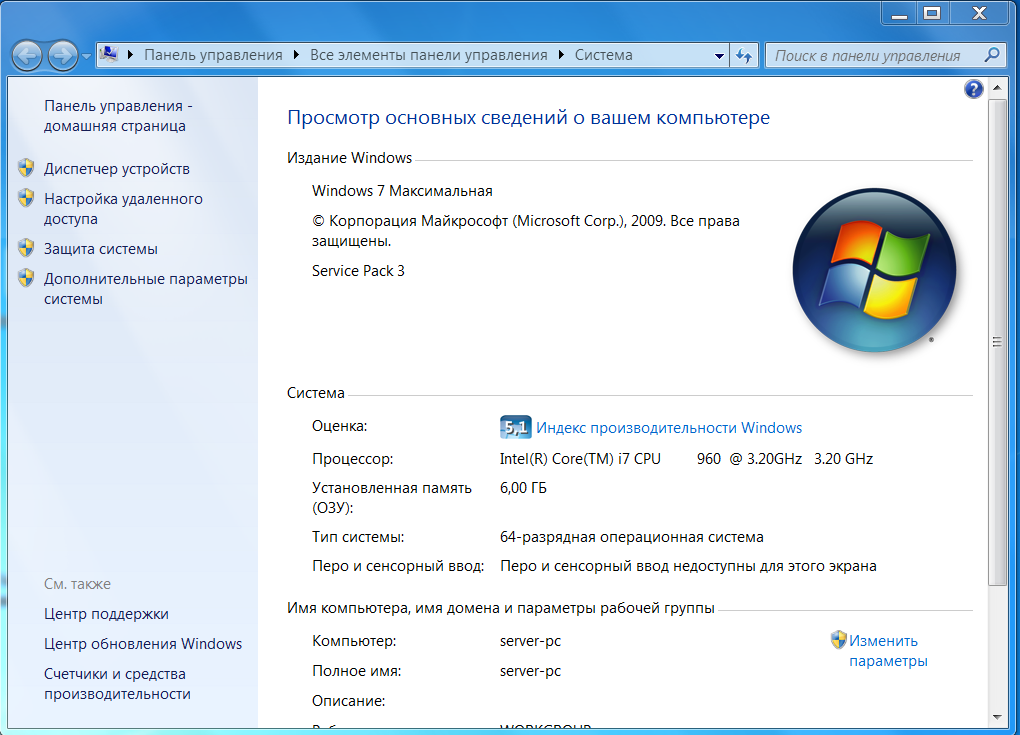
Task: Open the address bar history dropdown
Action: tap(719, 56)
